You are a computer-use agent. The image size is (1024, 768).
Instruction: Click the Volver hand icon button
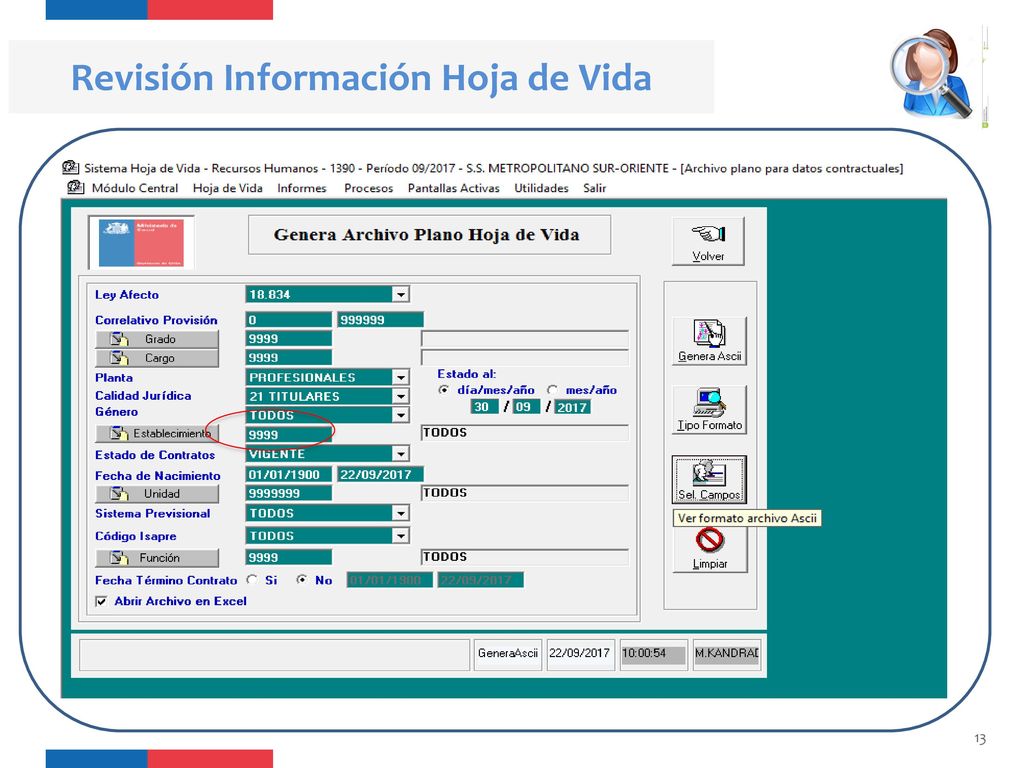(708, 240)
